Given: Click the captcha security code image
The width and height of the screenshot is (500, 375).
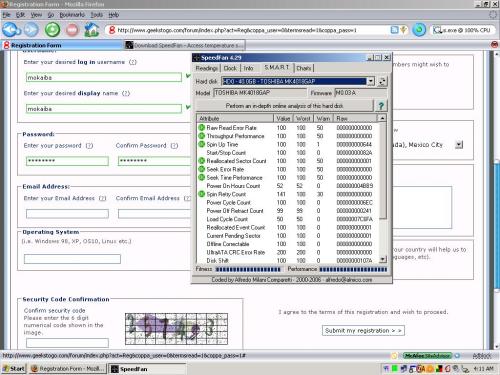Looking at the screenshot, I should [x=176, y=329].
